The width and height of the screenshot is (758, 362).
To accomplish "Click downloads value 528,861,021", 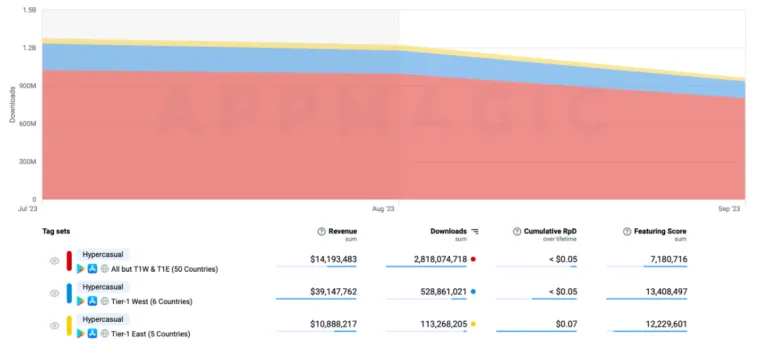I will coord(444,292).
